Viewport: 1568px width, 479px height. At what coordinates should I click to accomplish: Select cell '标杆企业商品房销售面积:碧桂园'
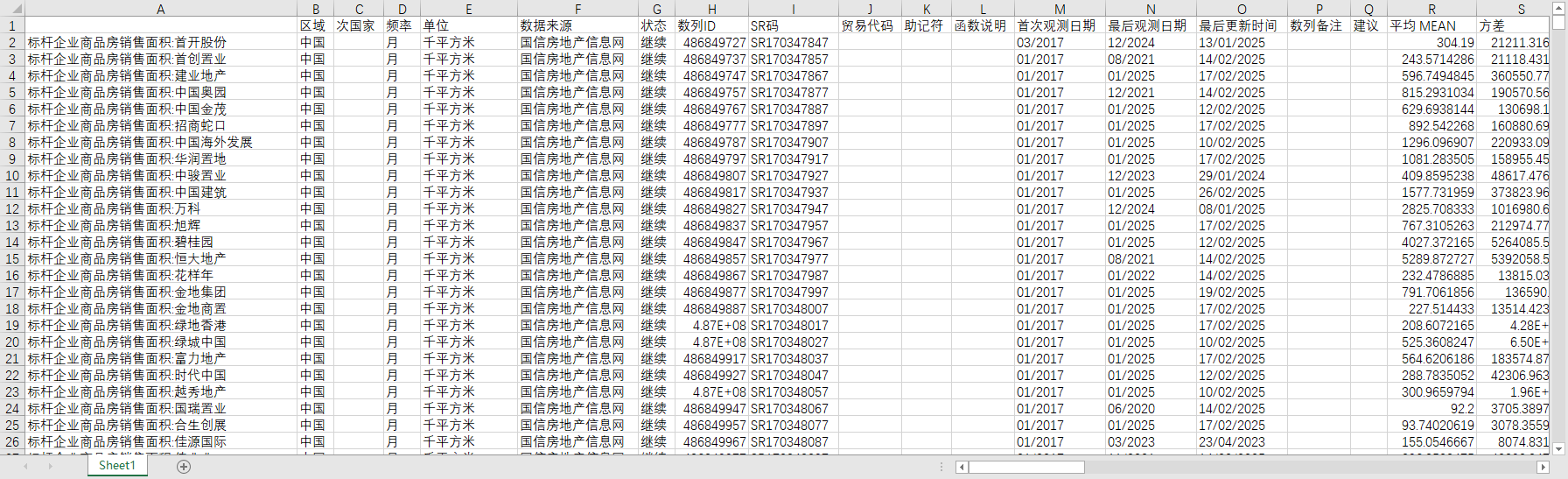pos(161,242)
